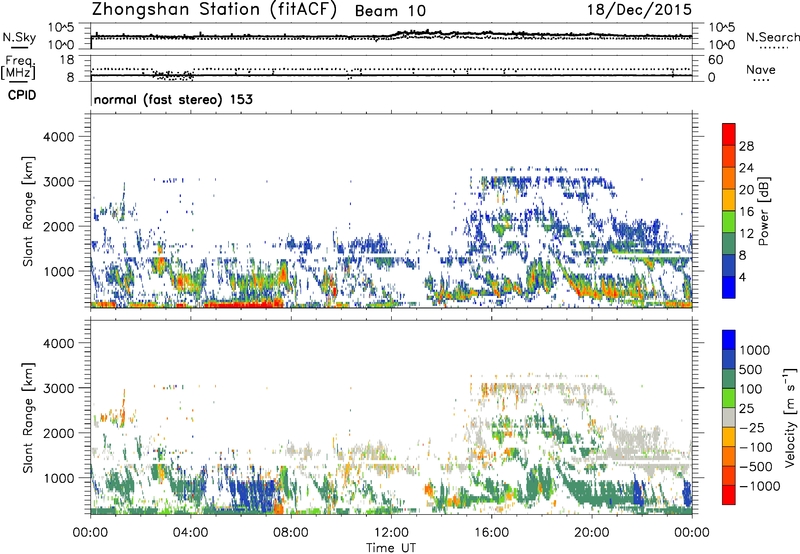This screenshot has height=554, width=800.
Task: Click the Velocity [m s-1] colorbar title
Action: tap(790, 417)
